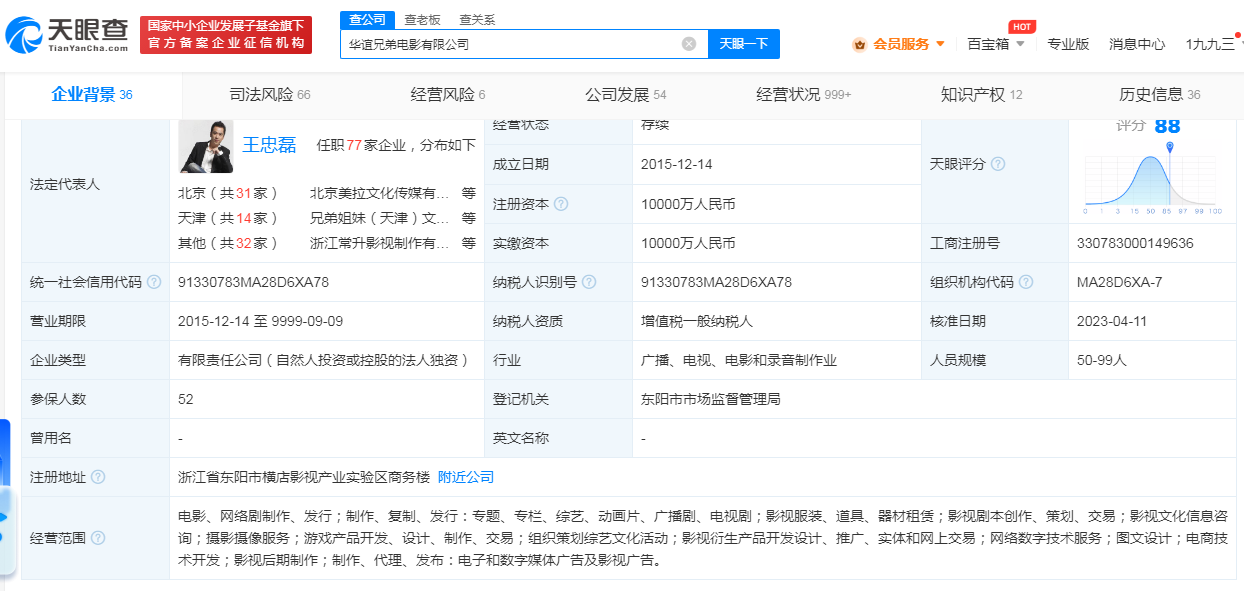Go to 专业版
1244x591 pixels.
[1068, 44]
